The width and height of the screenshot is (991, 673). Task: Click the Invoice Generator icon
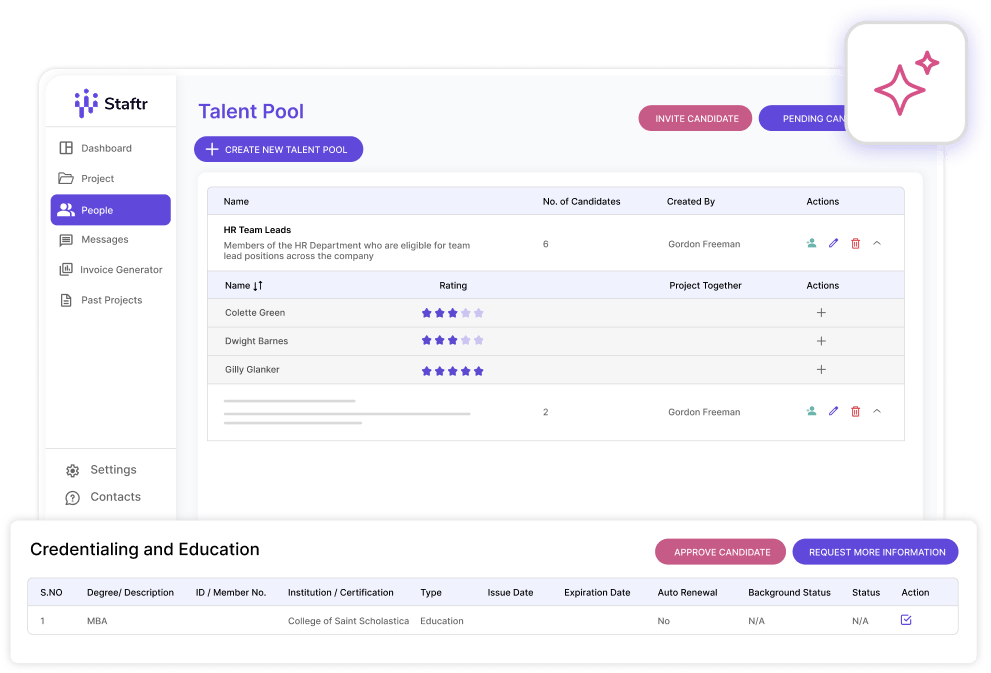[66, 270]
